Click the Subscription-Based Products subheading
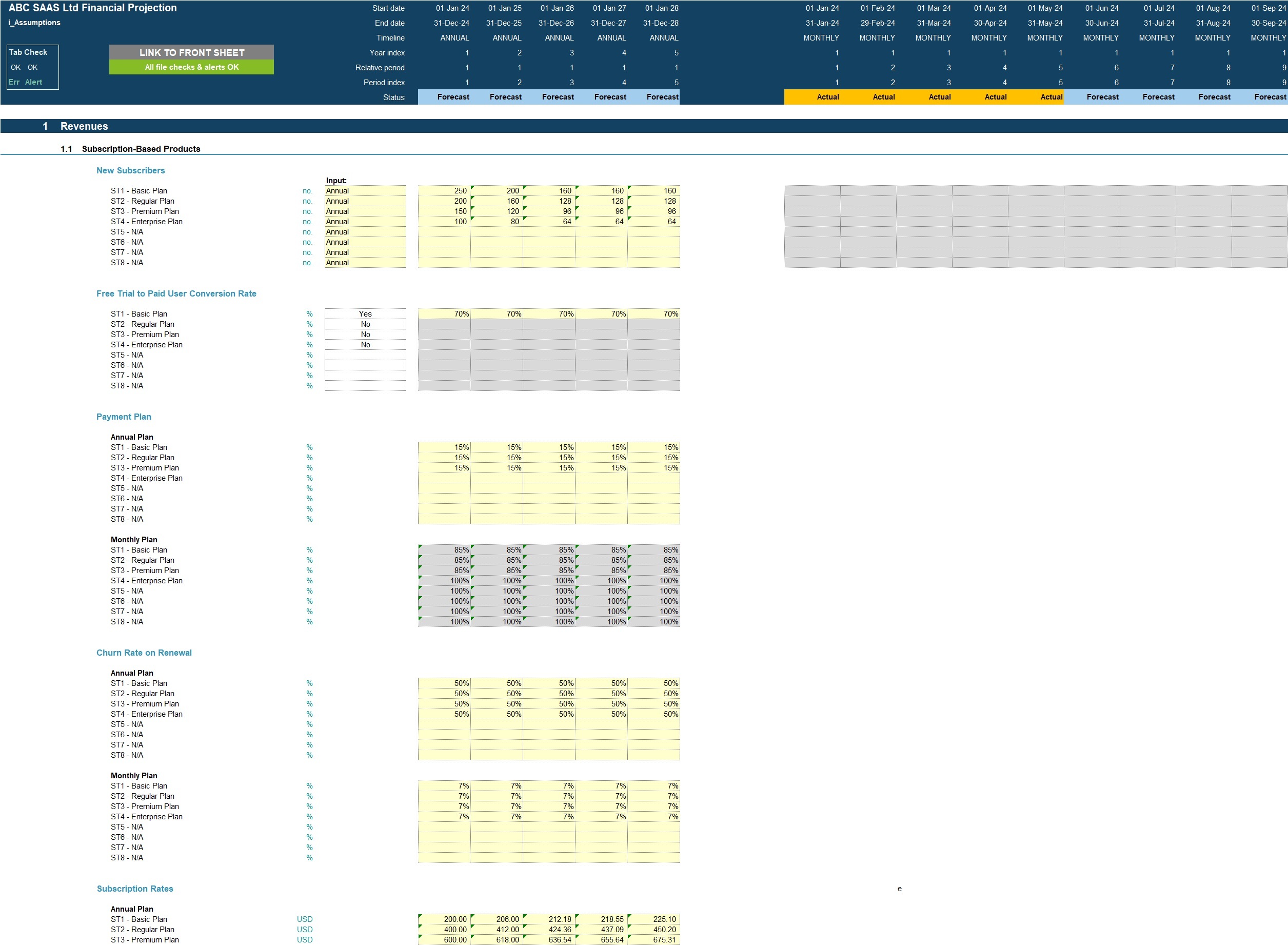This screenshot has width=1288, height=945. click(x=141, y=149)
